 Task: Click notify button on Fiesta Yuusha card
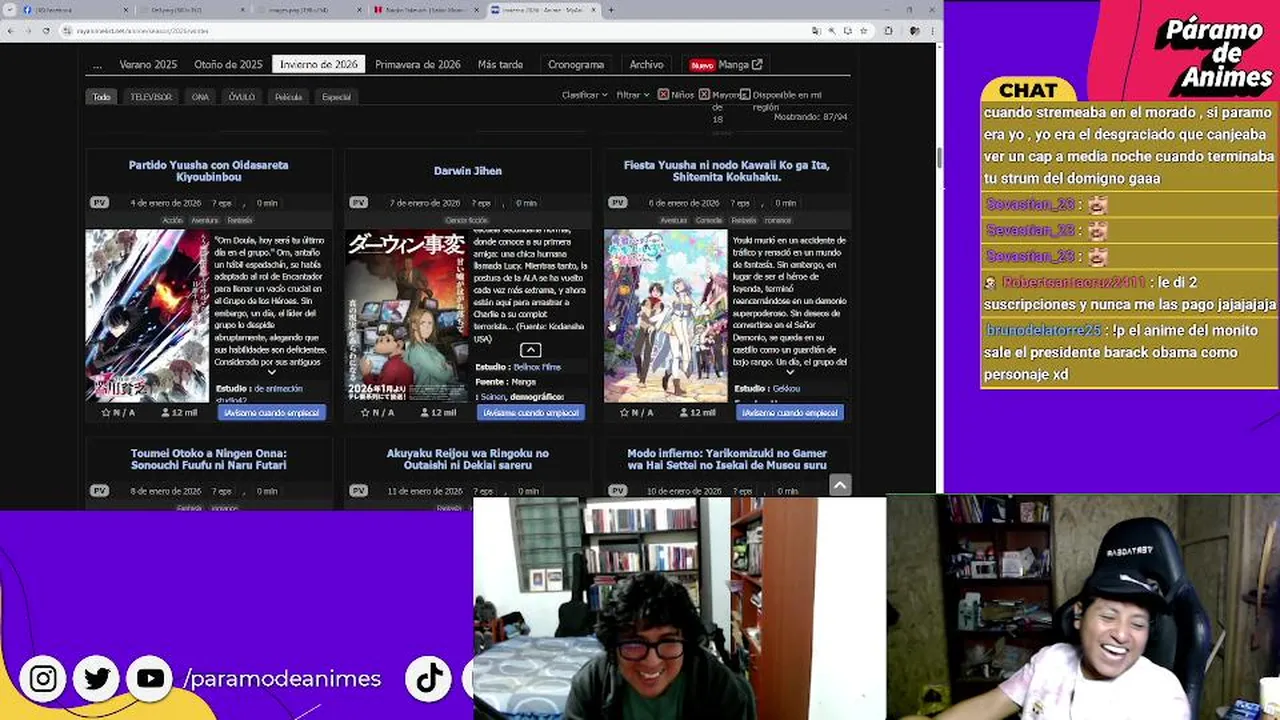click(x=790, y=412)
